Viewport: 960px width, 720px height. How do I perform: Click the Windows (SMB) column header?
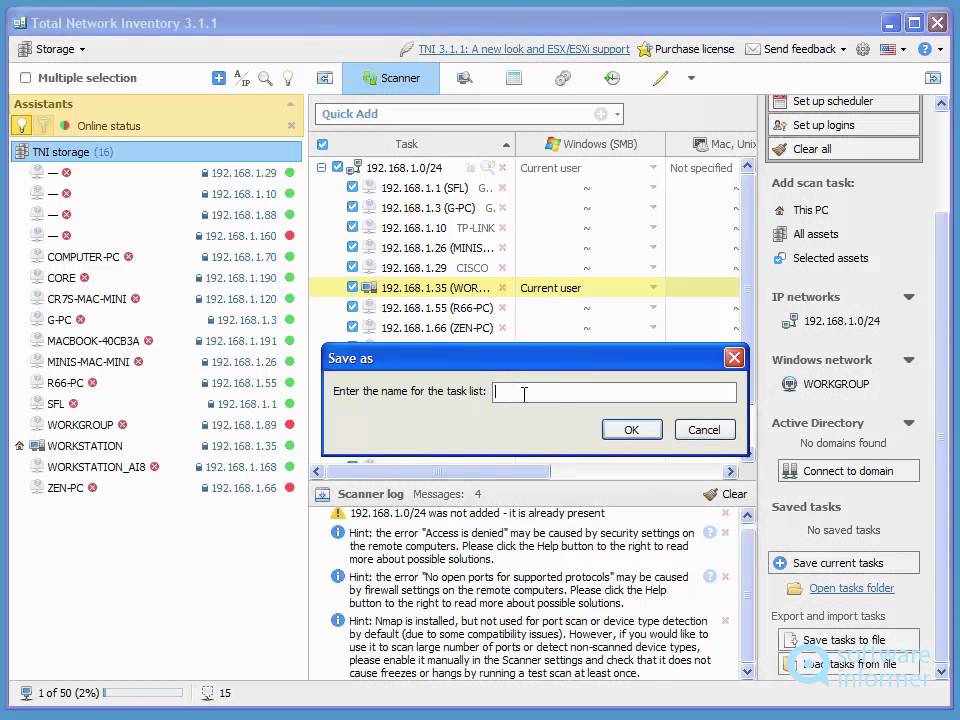(x=591, y=144)
